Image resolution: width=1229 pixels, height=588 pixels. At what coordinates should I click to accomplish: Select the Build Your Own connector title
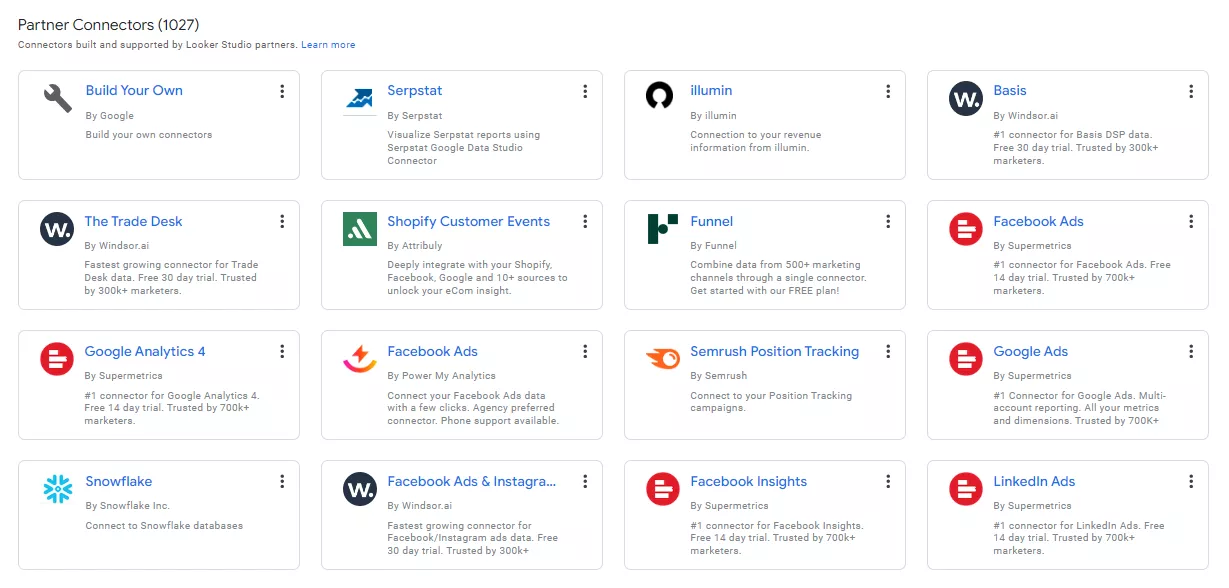134,91
